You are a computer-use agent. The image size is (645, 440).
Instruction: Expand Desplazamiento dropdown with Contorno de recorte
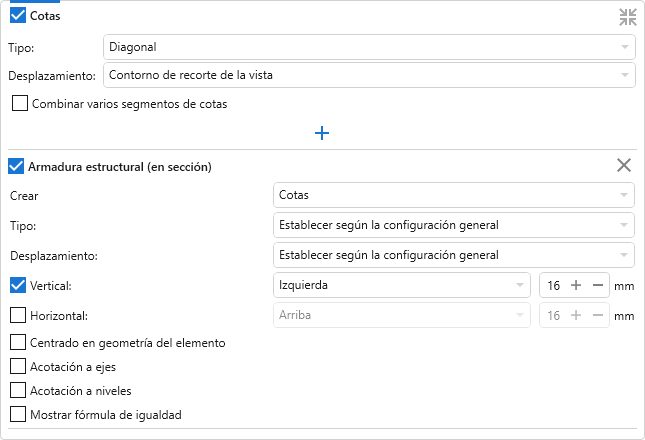pos(369,75)
